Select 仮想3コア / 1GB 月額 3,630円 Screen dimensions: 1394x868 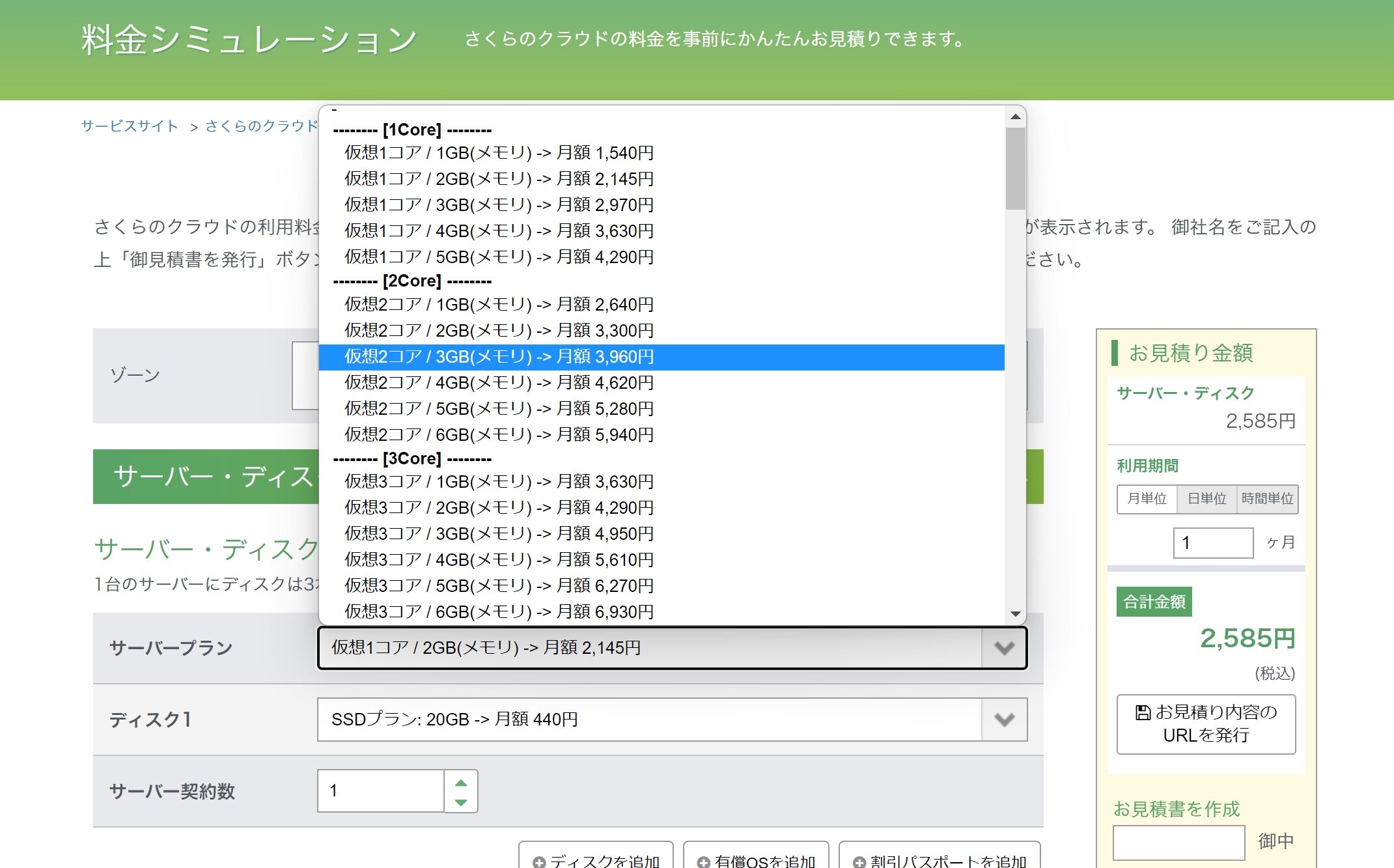662,482
